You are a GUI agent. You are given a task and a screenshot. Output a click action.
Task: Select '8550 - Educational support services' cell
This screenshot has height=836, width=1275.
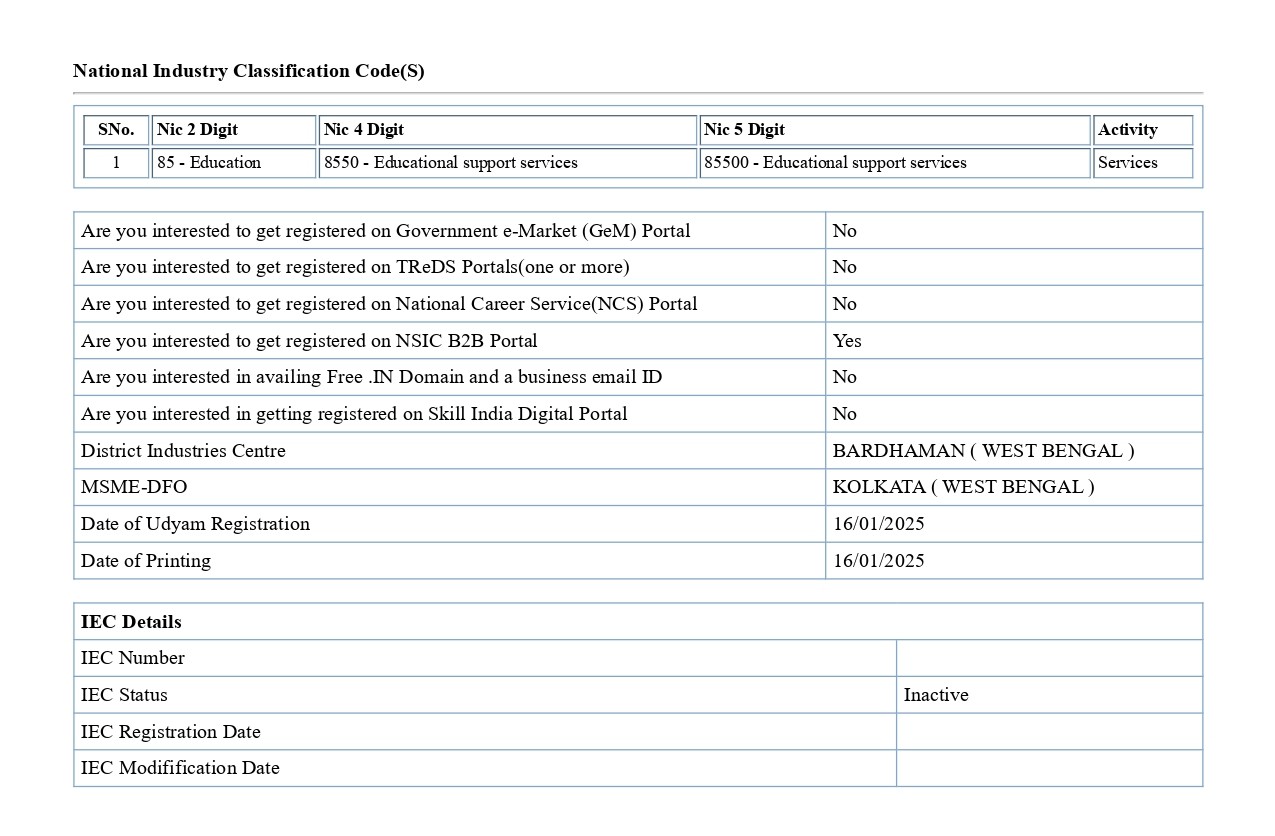click(451, 163)
